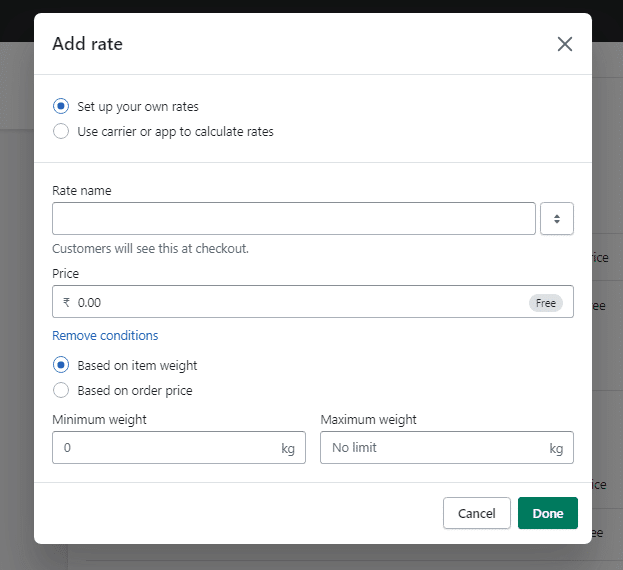Click the Rate name text field
623x570 pixels.
coord(293,218)
